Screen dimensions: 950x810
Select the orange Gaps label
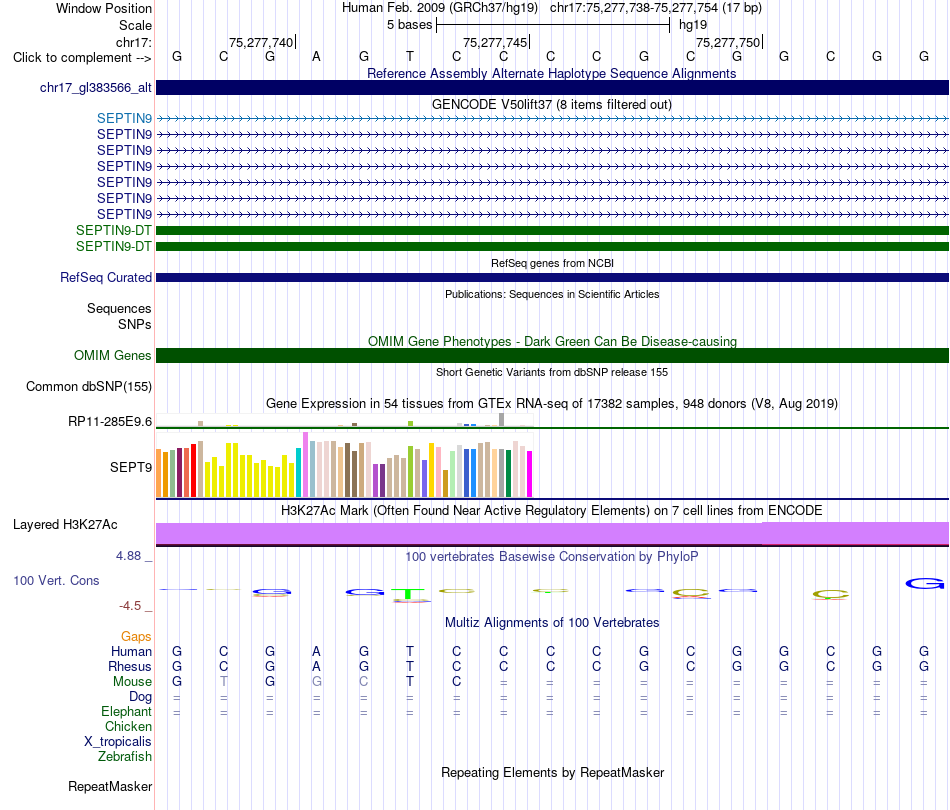pos(136,636)
